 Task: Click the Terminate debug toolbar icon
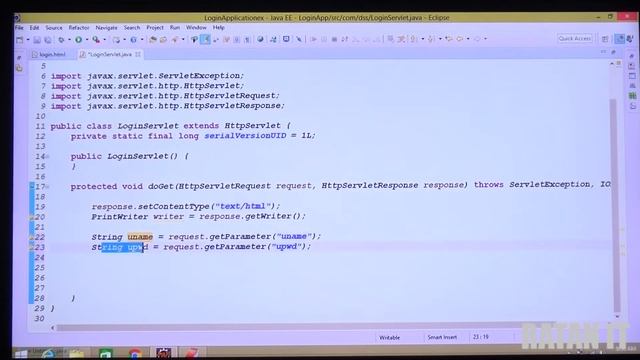(334, 39)
